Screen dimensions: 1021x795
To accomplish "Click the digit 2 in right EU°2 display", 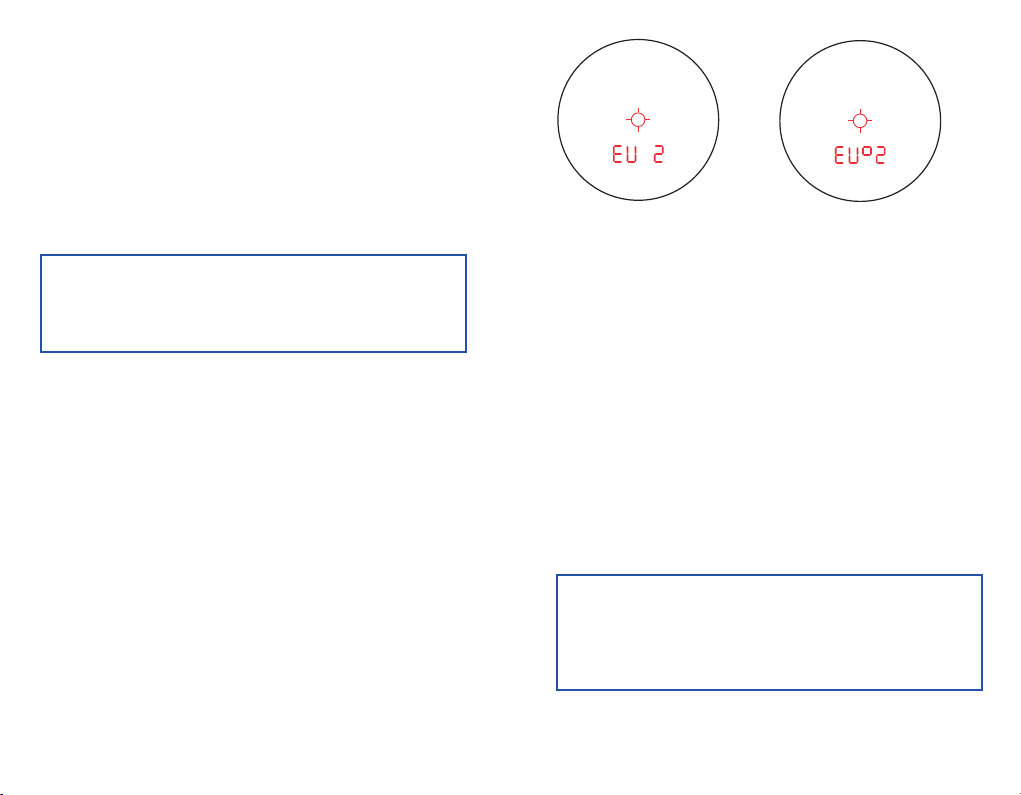I will click(879, 155).
